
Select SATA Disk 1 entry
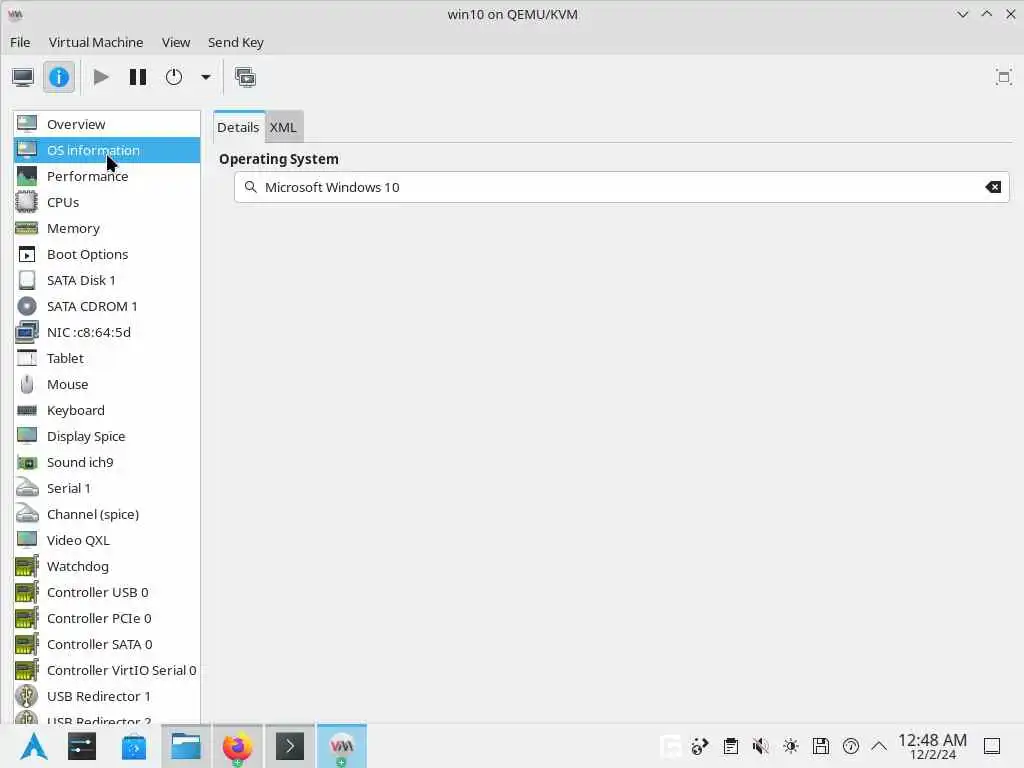coord(107,280)
